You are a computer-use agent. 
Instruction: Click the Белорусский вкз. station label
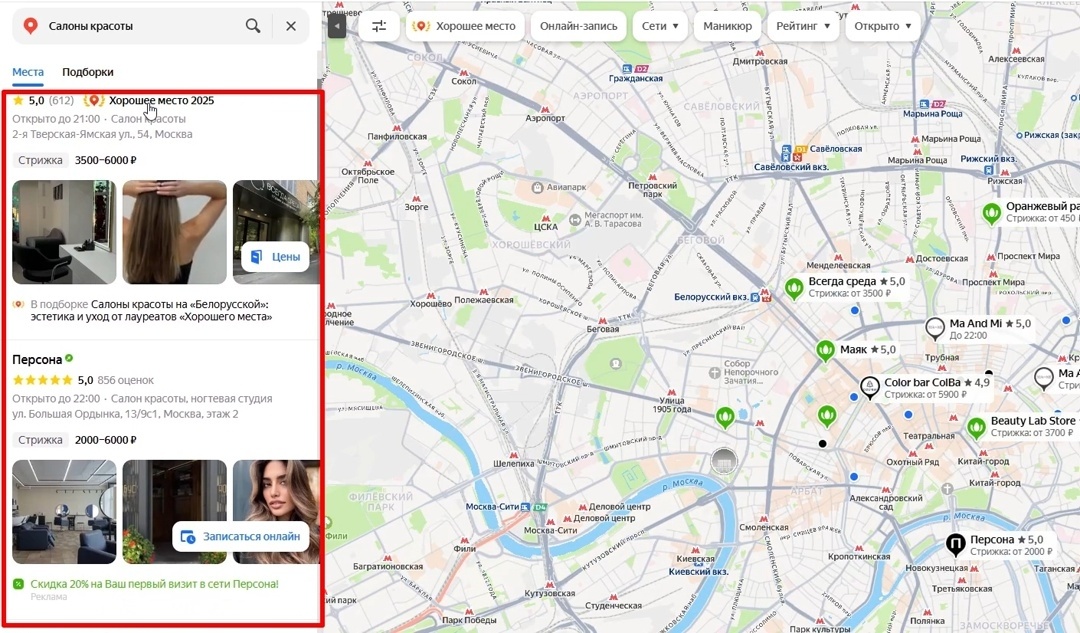click(710, 297)
